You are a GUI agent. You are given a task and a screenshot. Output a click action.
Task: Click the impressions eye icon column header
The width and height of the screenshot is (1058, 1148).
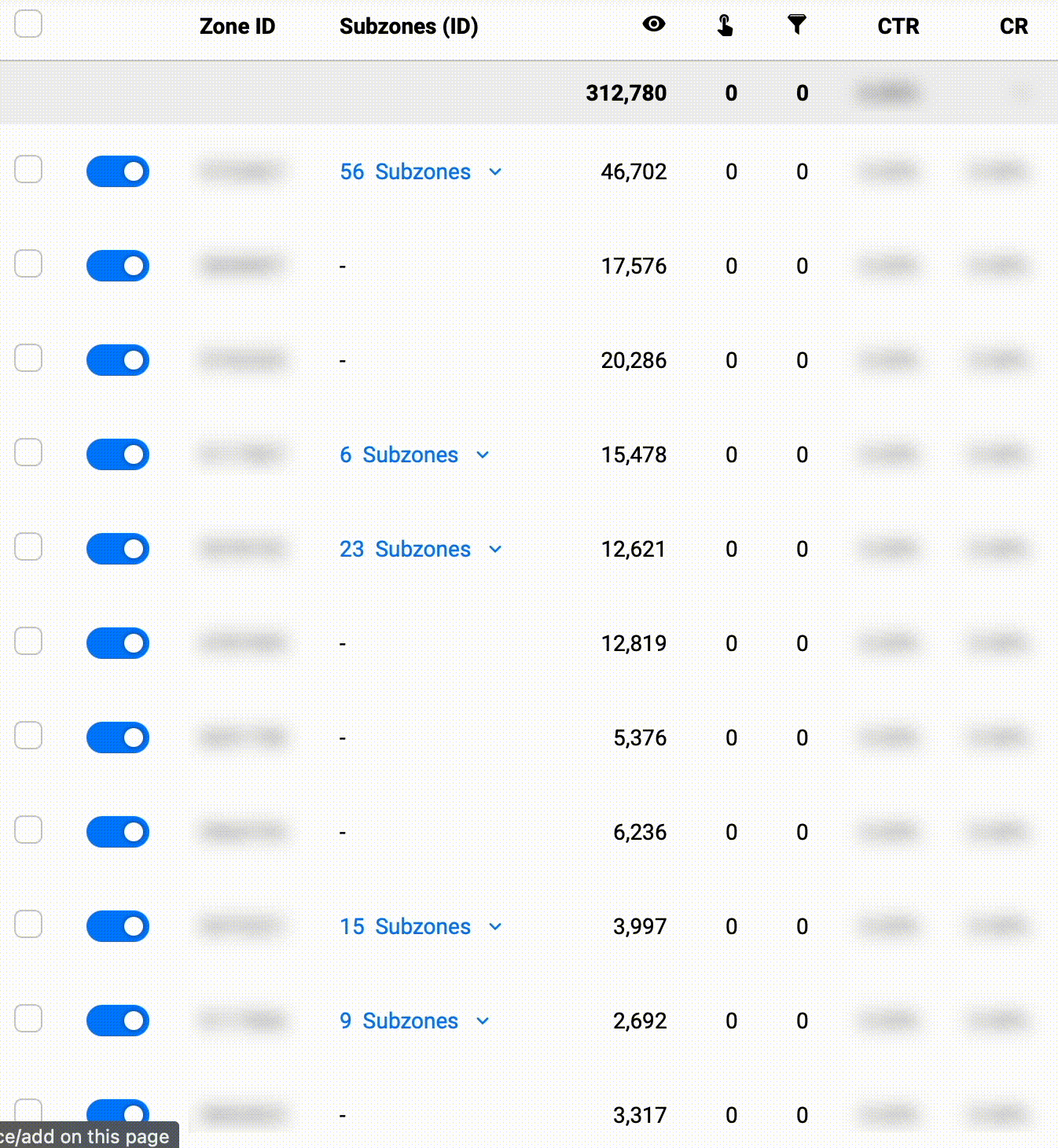(653, 24)
